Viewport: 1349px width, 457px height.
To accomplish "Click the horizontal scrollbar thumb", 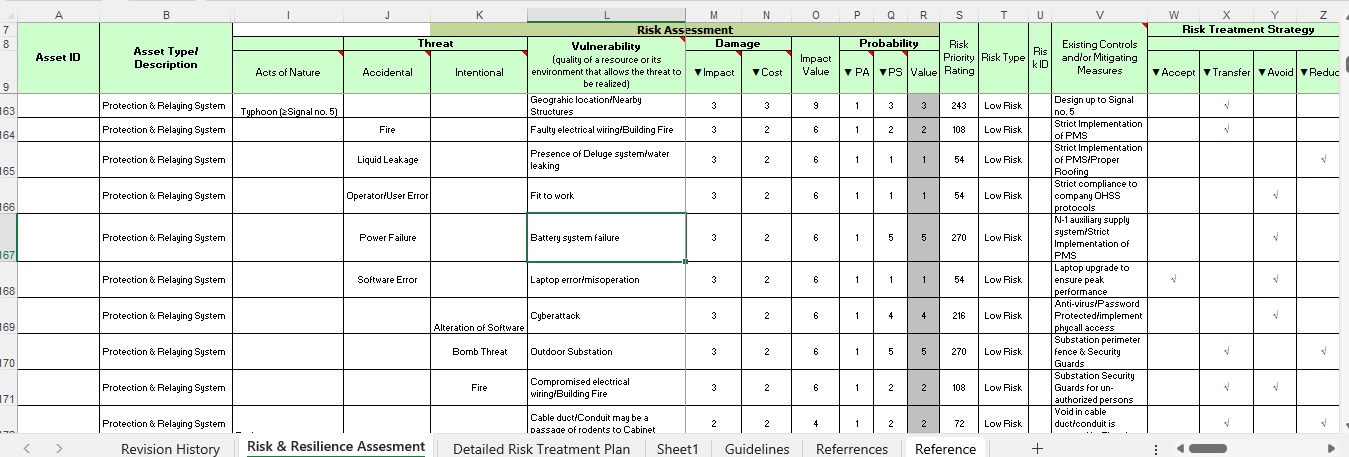I will tap(1207, 449).
